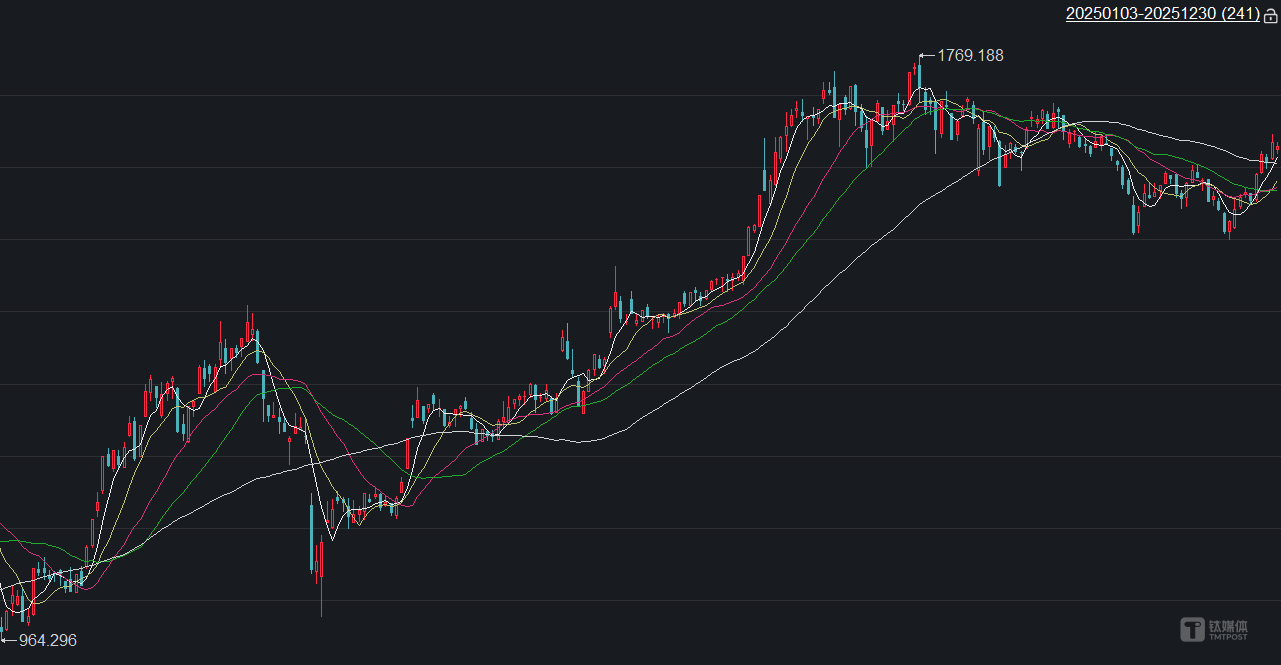Click the tall cyan candle of the April crash
The image size is (1281, 665).
coord(311,535)
